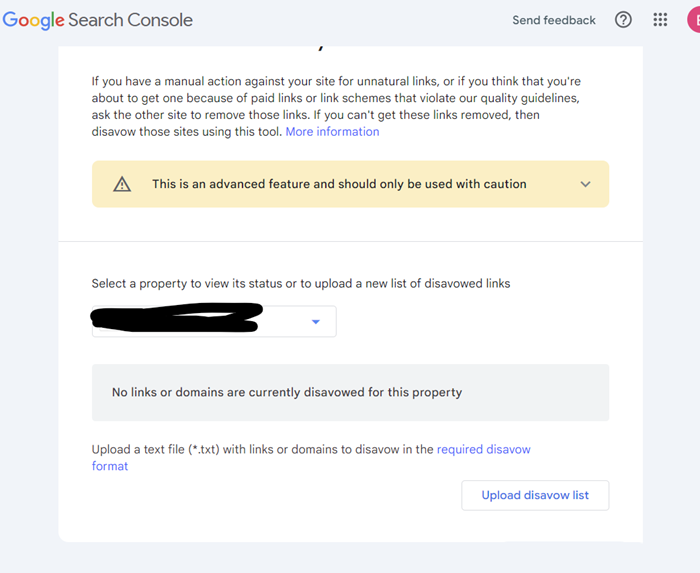Click the pink account avatar
Screen dimensions: 700x573
pos(693,21)
